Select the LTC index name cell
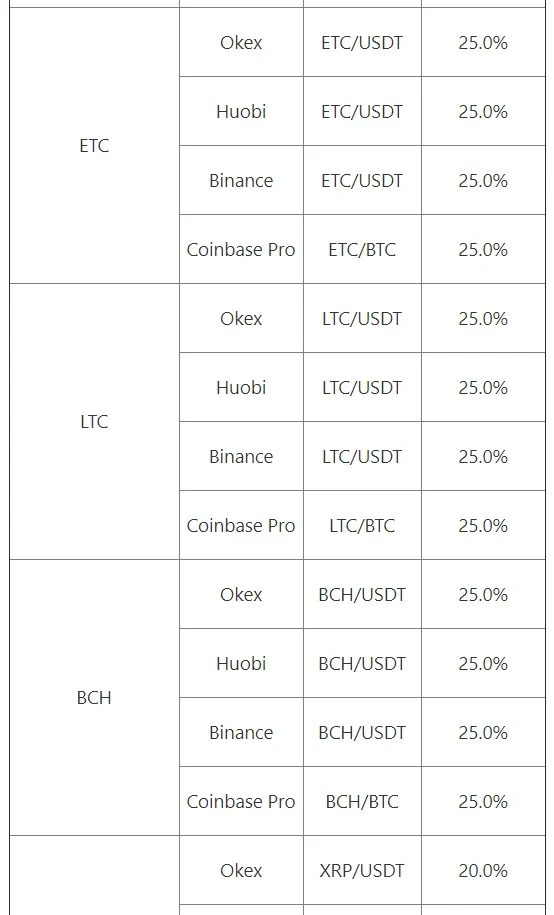The image size is (554, 915). pos(94,421)
